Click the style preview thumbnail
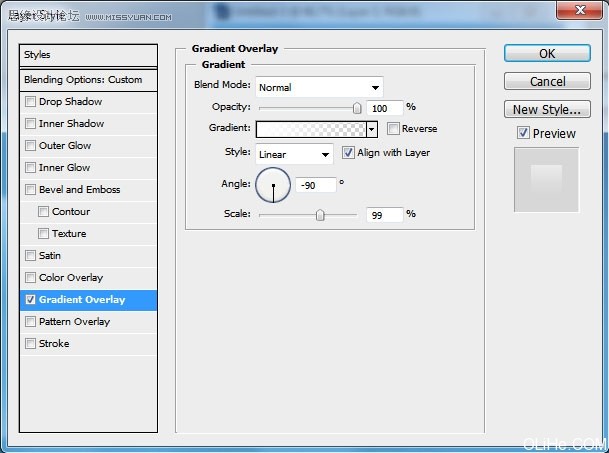 [x=546, y=179]
